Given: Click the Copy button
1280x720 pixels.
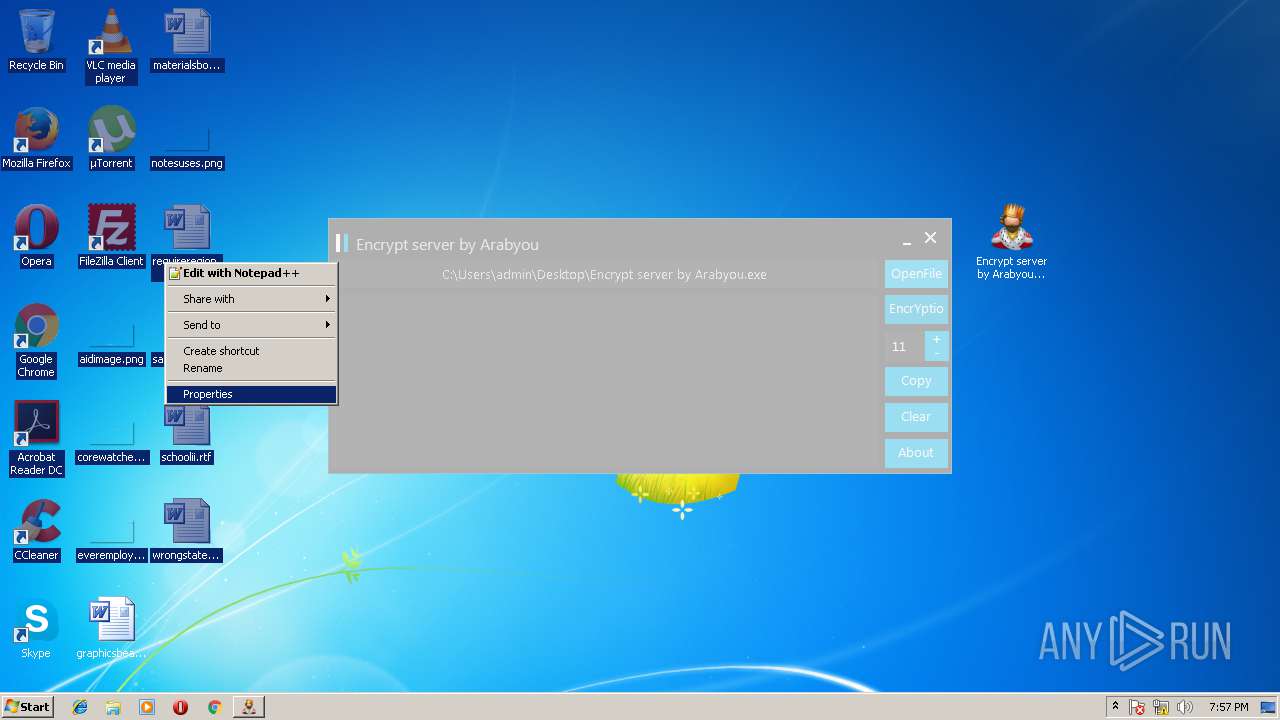Looking at the screenshot, I should pyautogui.click(x=916, y=381).
